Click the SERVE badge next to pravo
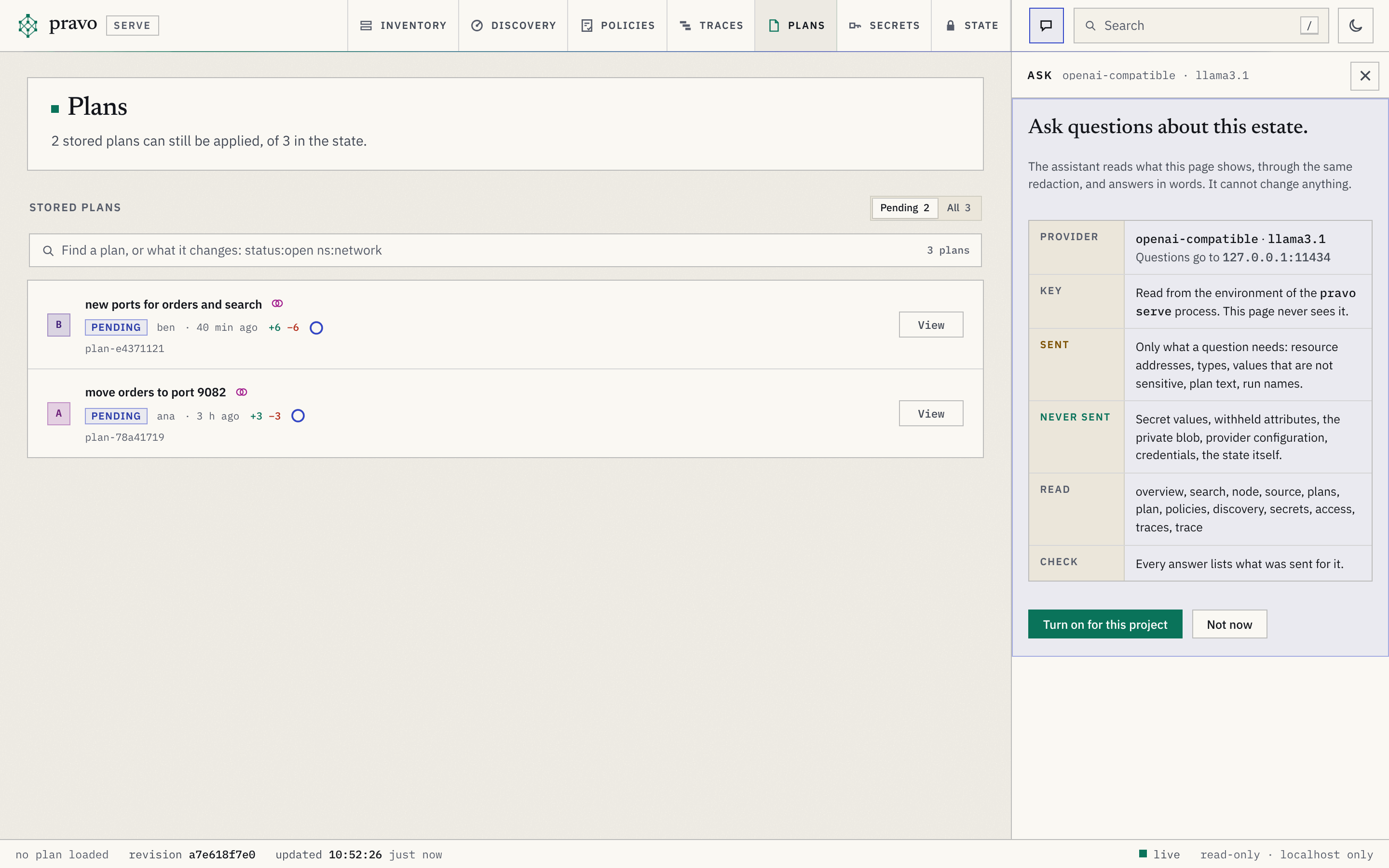 132,25
